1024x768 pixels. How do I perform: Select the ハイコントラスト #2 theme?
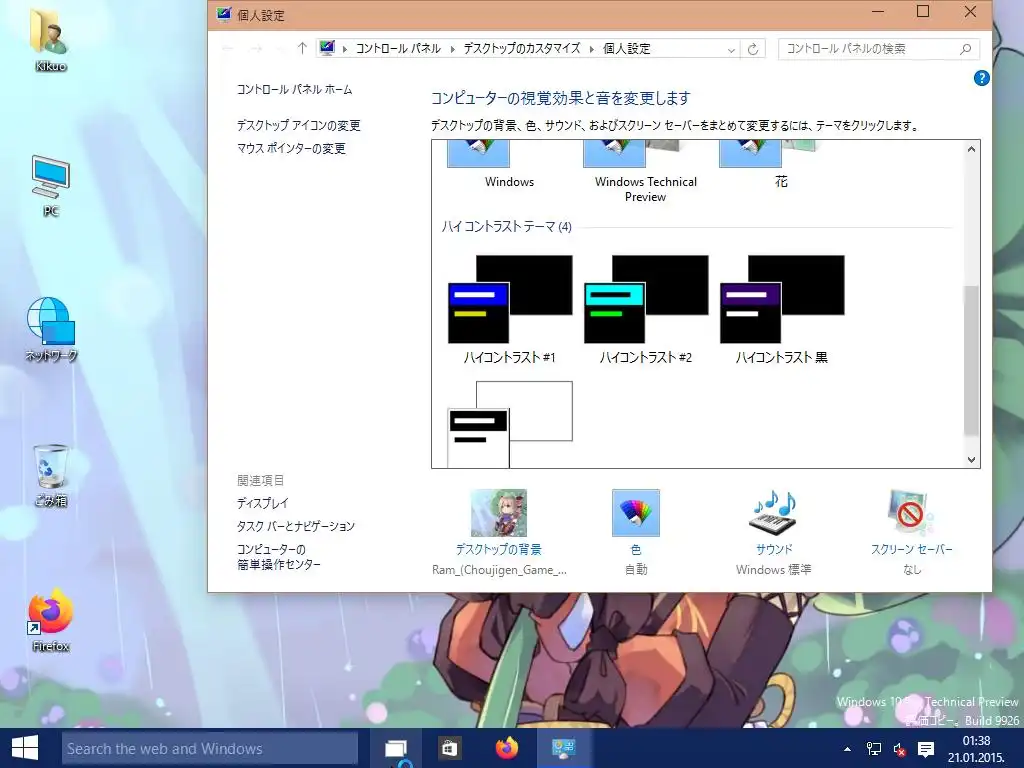tap(645, 310)
